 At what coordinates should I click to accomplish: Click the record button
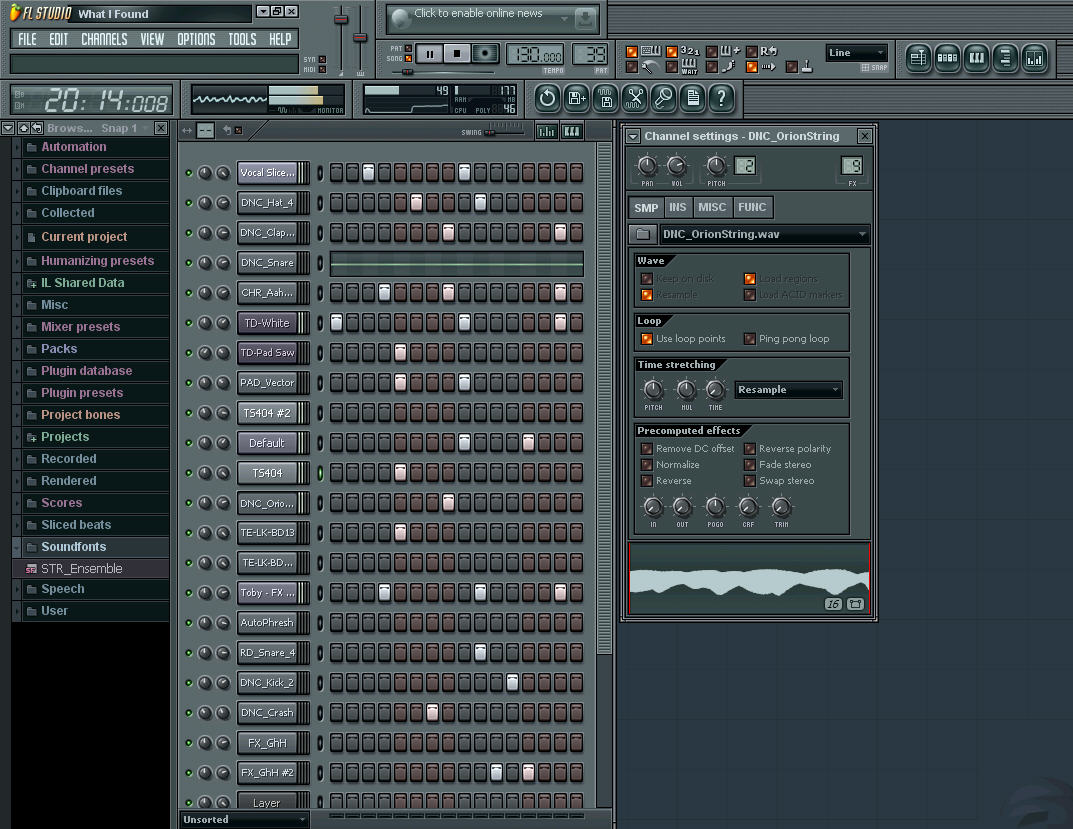point(485,54)
